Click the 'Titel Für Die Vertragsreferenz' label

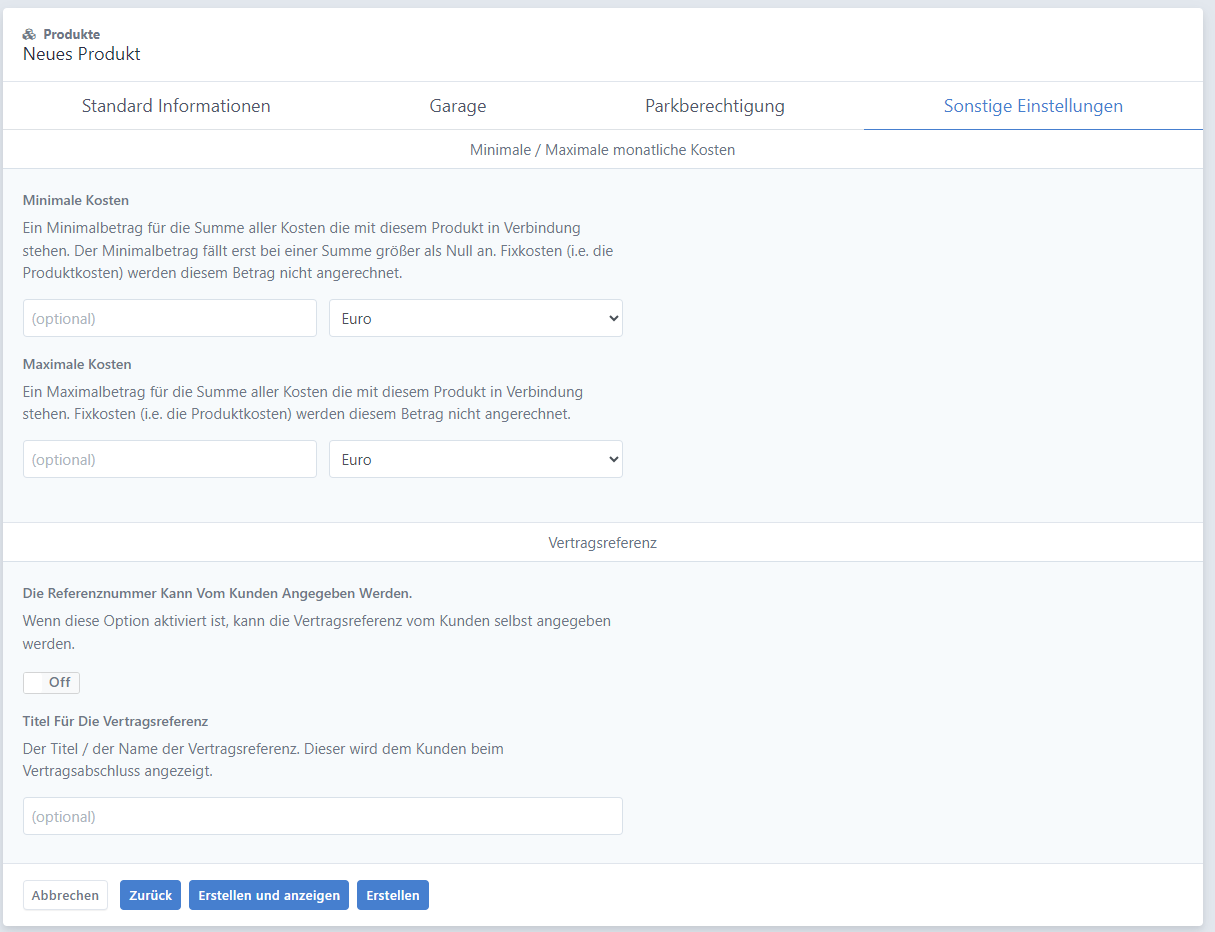(x=115, y=720)
